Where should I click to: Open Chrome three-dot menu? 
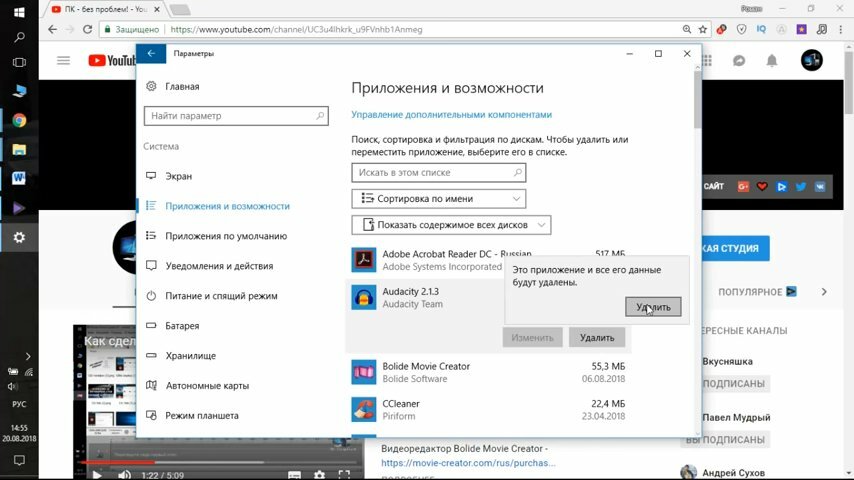pos(841,29)
